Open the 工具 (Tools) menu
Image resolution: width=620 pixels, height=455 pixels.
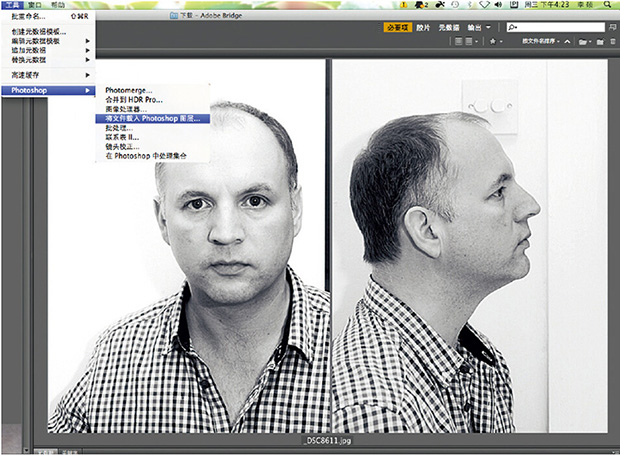[x=12, y=5]
